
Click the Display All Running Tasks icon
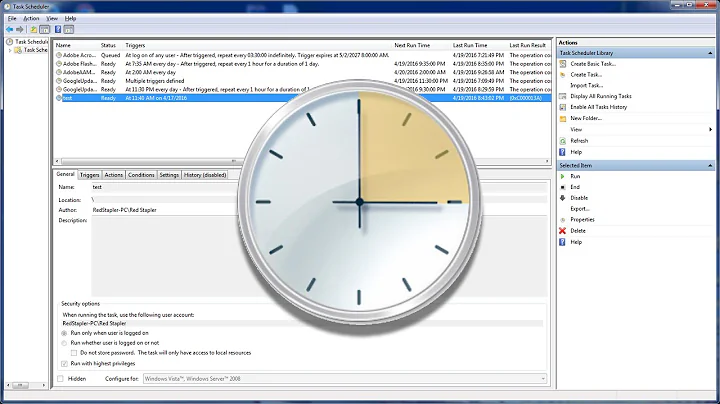(563, 96)
